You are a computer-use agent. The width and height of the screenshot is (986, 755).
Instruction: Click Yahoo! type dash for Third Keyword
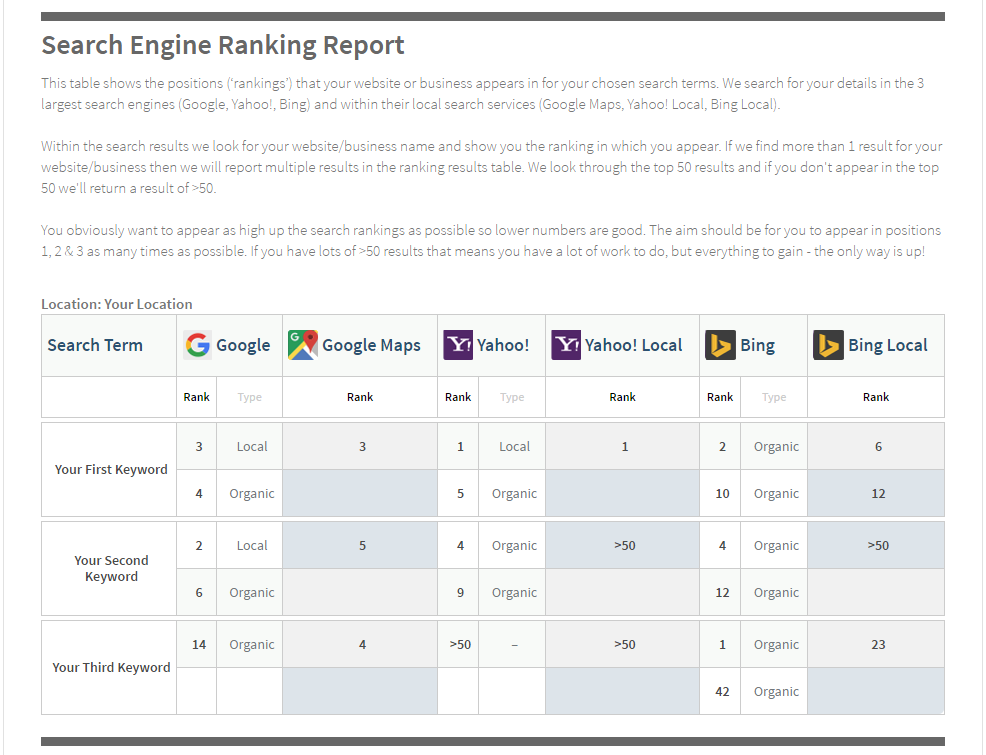[x=514, y=645]
